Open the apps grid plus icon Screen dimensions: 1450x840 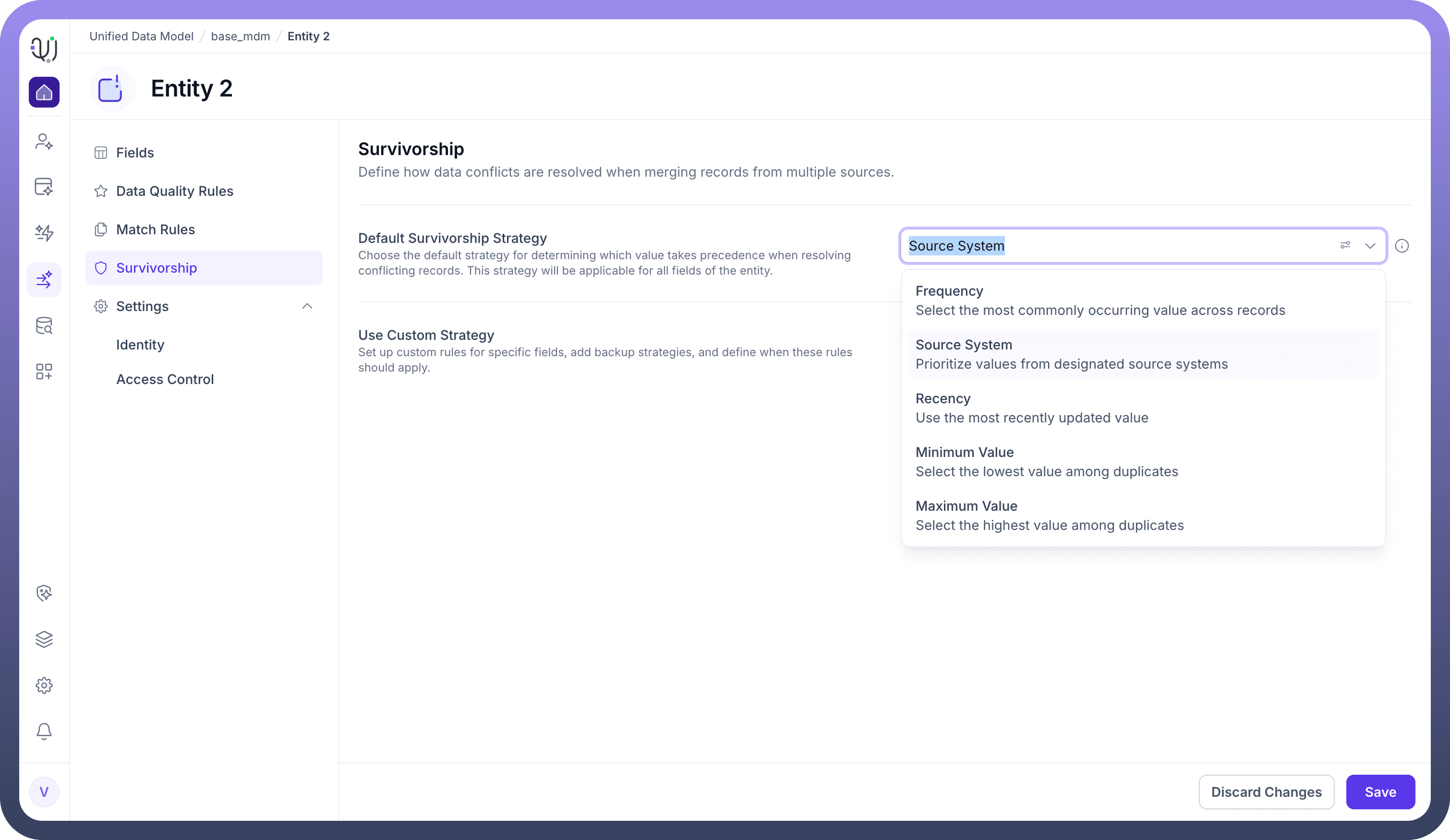click(x=44, y=372)
